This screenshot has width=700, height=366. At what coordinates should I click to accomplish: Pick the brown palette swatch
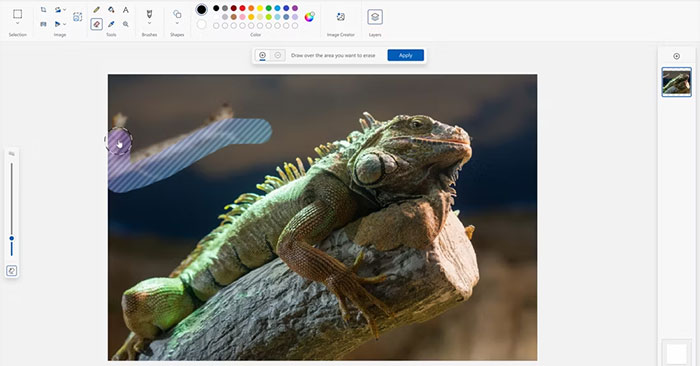click(x=233, y=17)
